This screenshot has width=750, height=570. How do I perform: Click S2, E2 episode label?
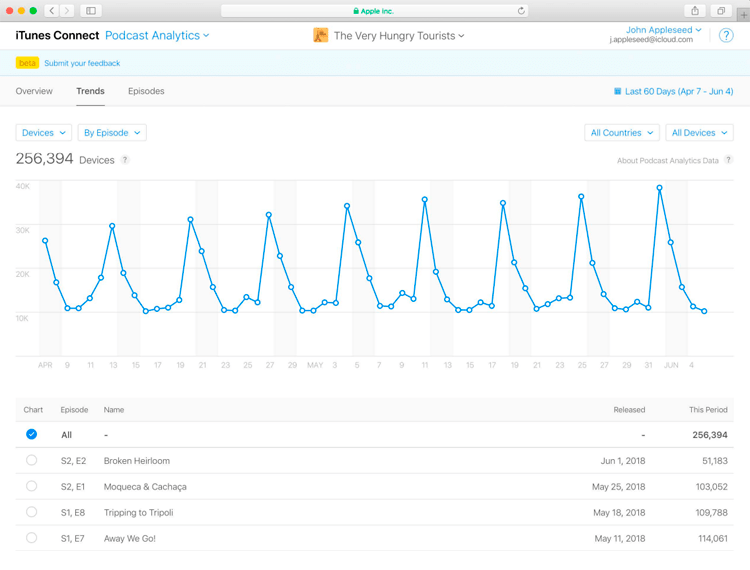[73, 460]
